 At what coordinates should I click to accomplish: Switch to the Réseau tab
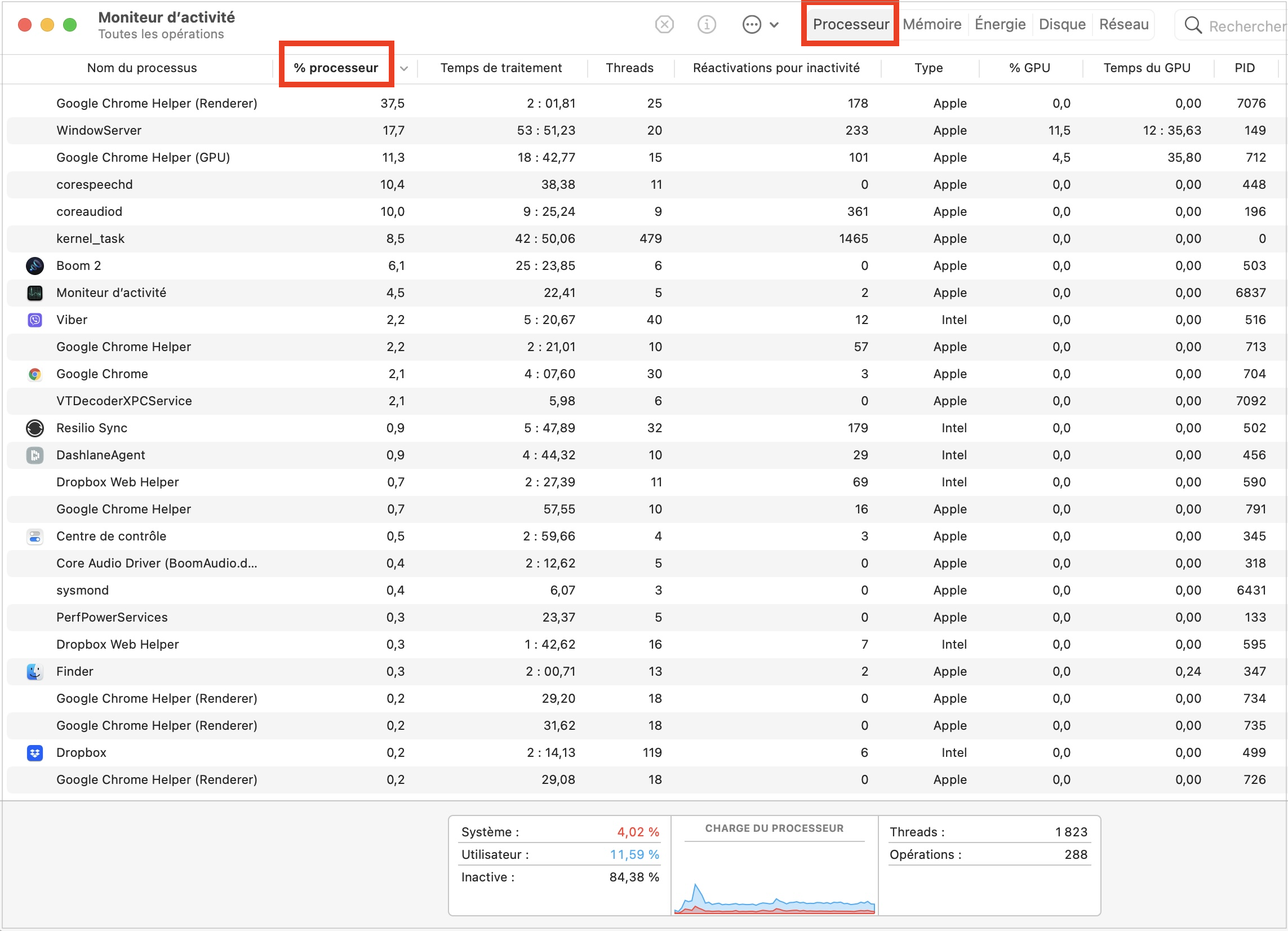[1123, 24]
